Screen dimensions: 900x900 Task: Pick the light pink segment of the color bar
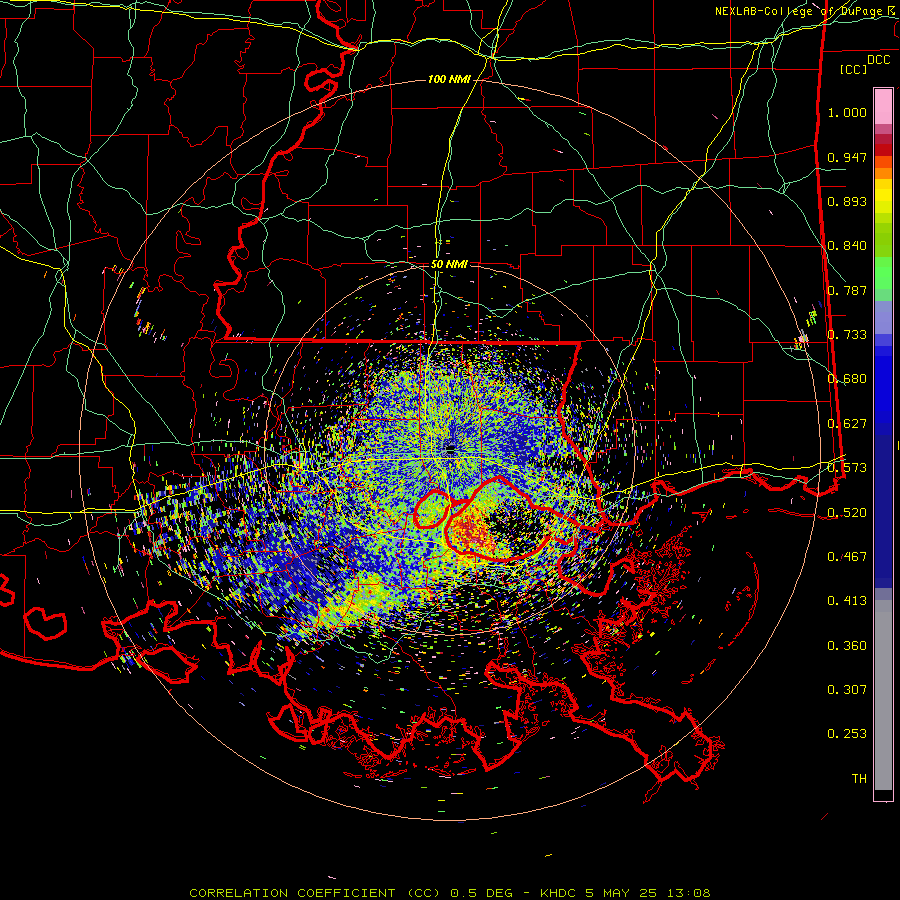[x=883, y=106]
